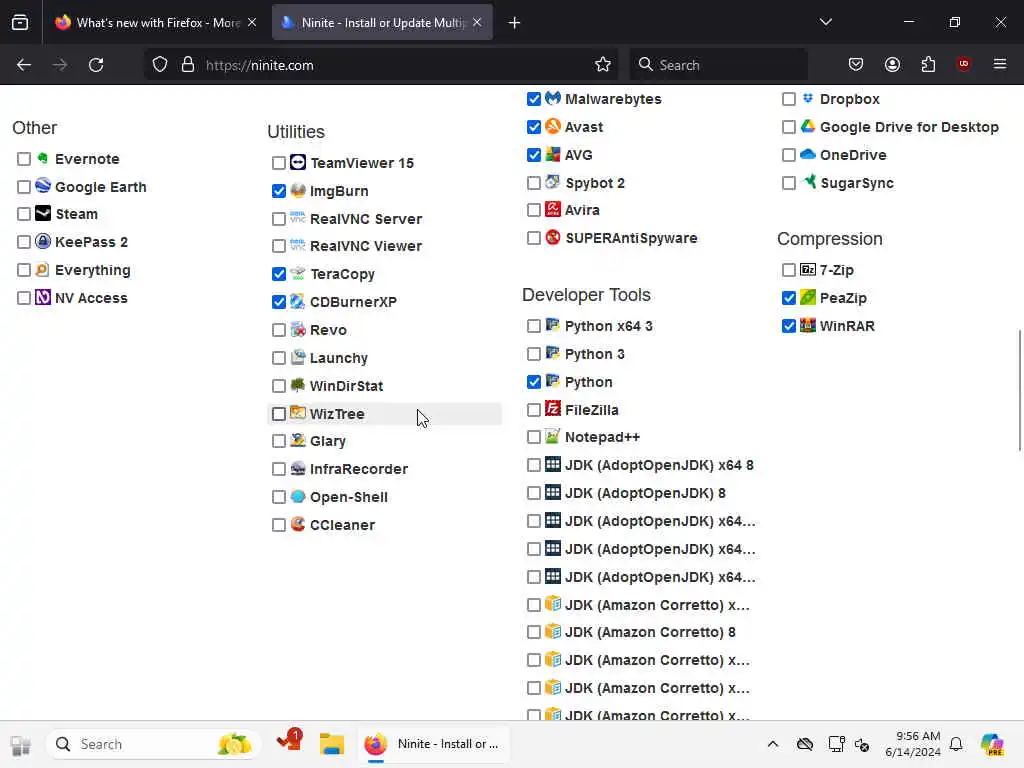Click the NV Access icon
This screenshot has width=1024, height=768.
click(x=42, y=297)
